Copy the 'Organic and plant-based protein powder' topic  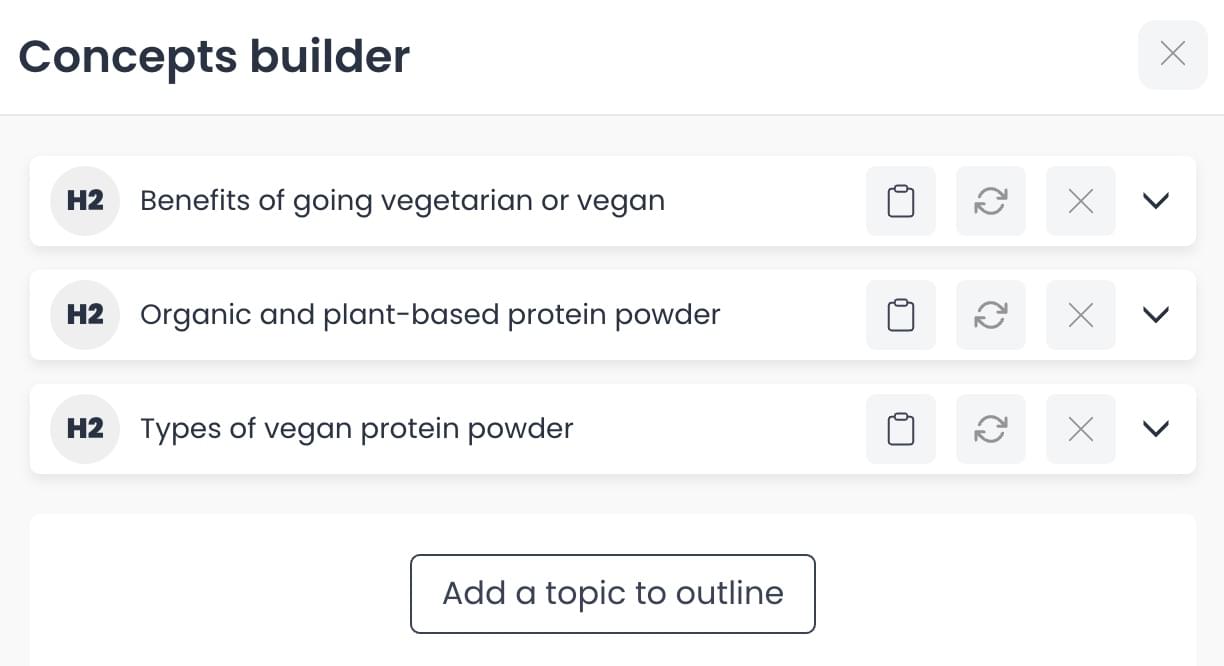(x=901, y=315)
